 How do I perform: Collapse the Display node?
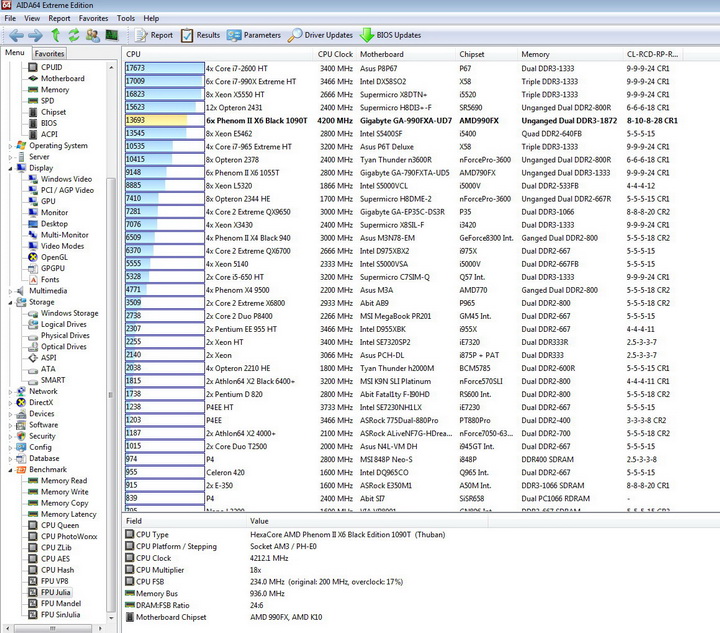pyautogui.click(x=10, y=168)
